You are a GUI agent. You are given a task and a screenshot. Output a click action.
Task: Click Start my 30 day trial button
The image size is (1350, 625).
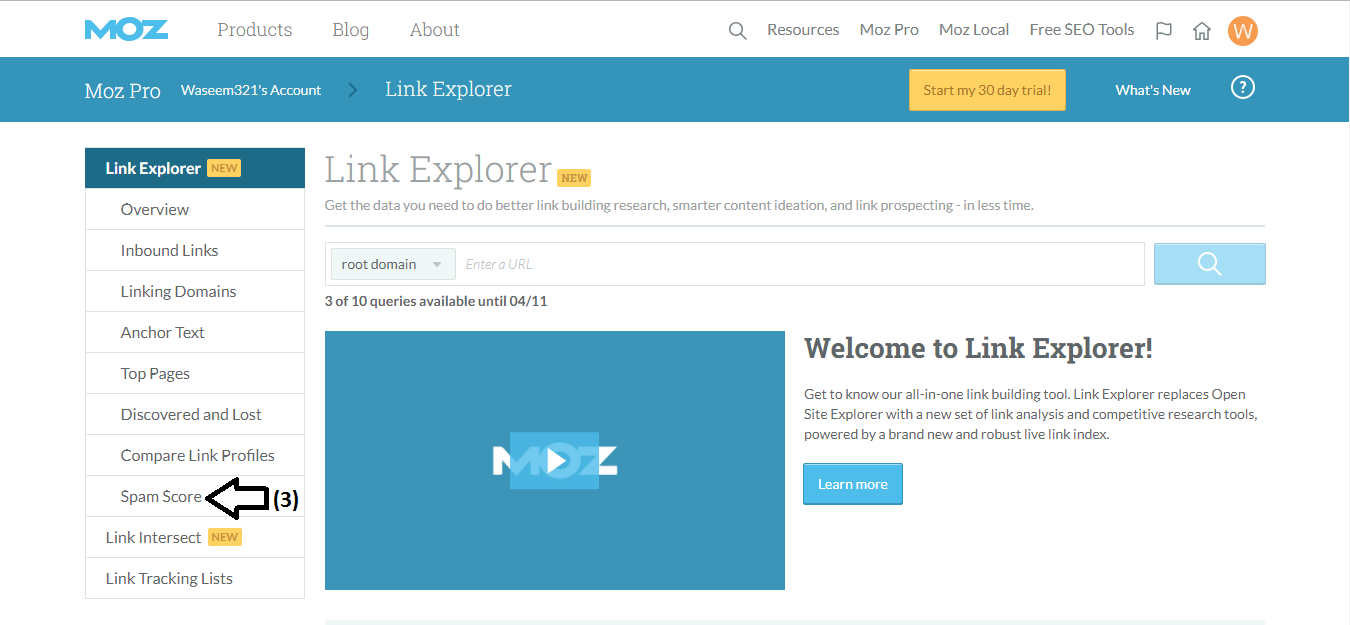coord(987,90)
